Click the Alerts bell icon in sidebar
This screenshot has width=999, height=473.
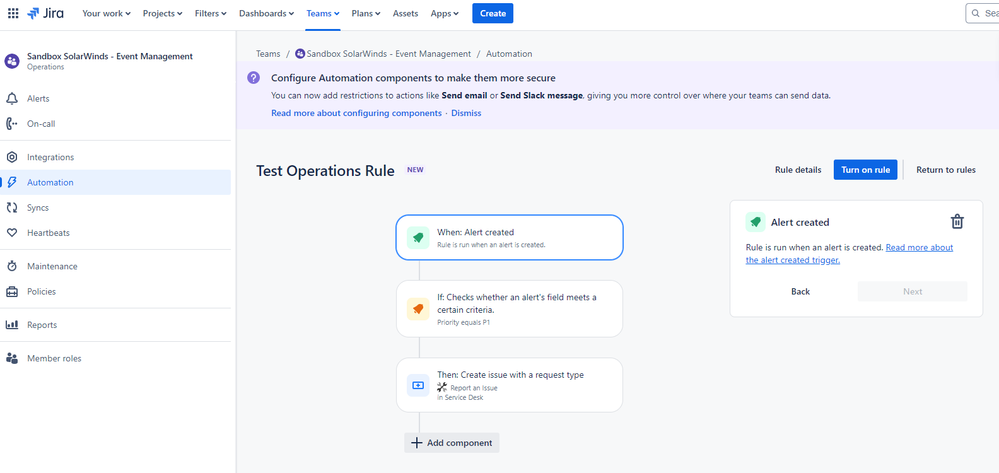pyautogui.click(x=11, y=99)
